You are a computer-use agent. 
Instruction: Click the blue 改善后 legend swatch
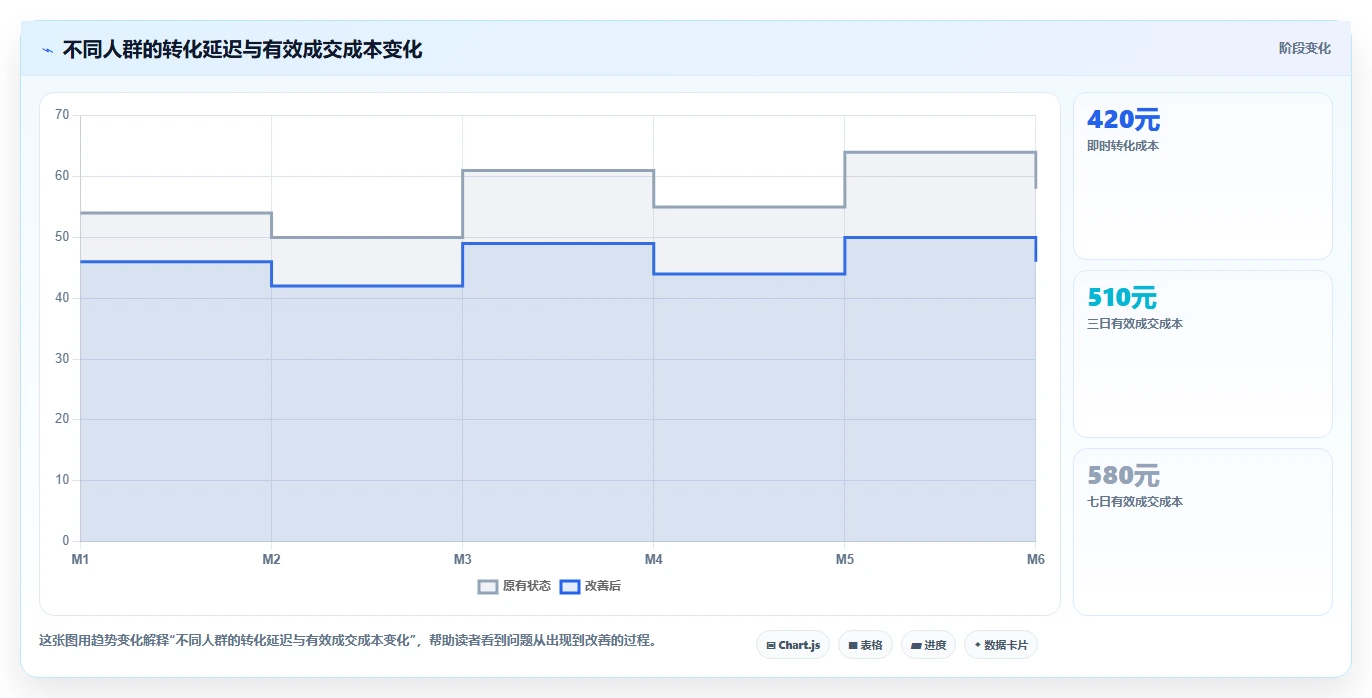(x=569, y=586)
